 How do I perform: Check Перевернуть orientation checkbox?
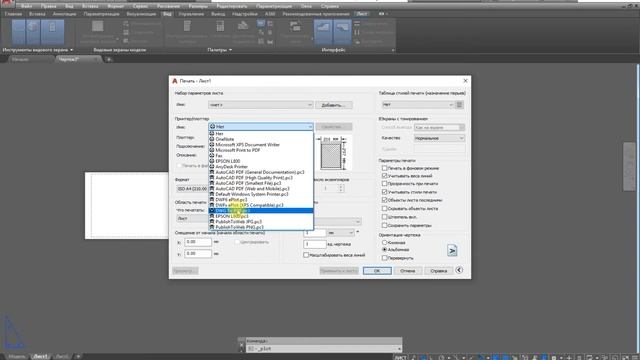point(384,258)
